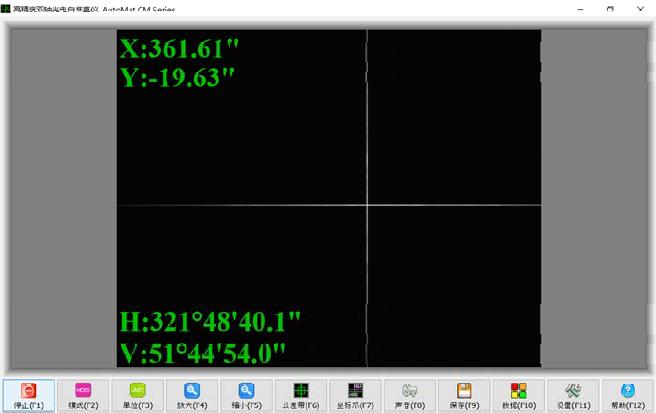Image resolution: width=656 pixels, height=413 pixels.
Task: Click the Y offset reading -19.63"
Action: pyautogui.click(x=177, y=78)
